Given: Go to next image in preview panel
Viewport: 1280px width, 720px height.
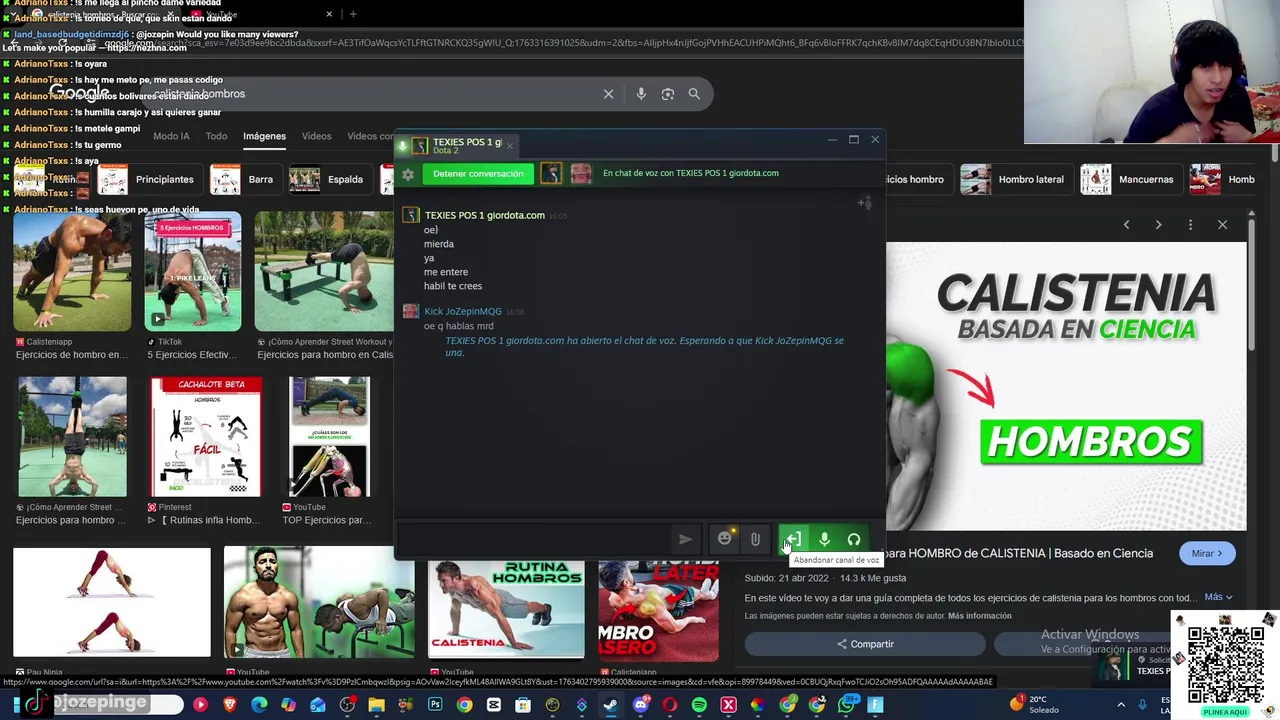Looking at the screenshot, I should [1158, 225].
